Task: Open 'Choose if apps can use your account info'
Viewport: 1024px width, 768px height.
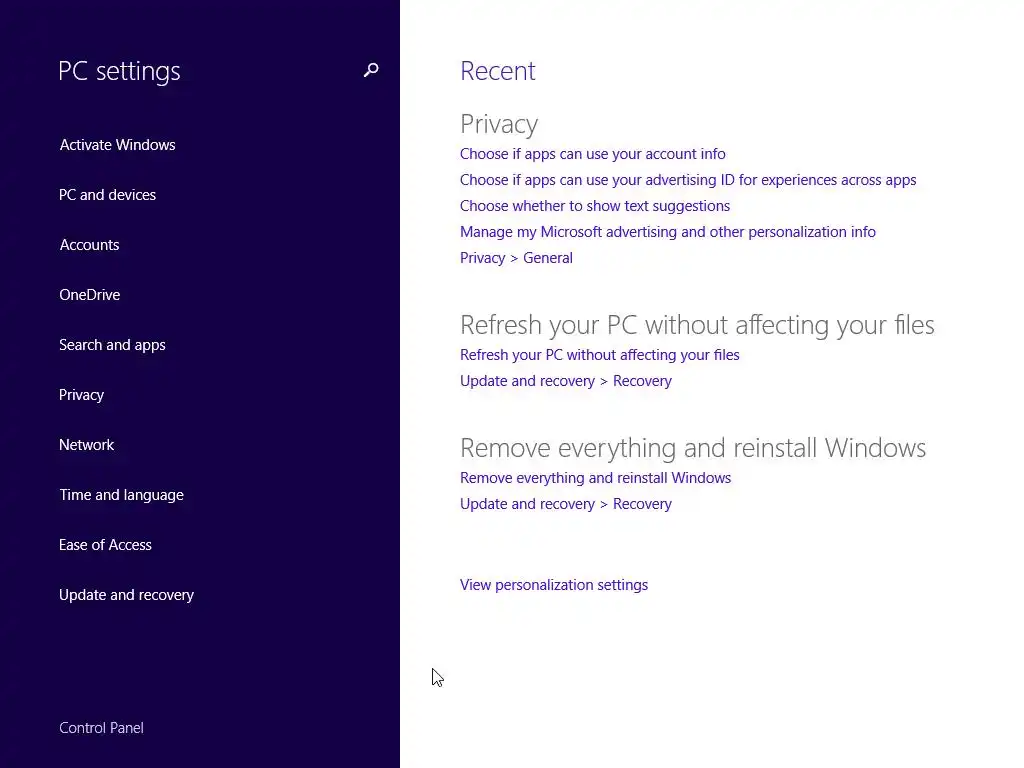Action: (592, 154)
